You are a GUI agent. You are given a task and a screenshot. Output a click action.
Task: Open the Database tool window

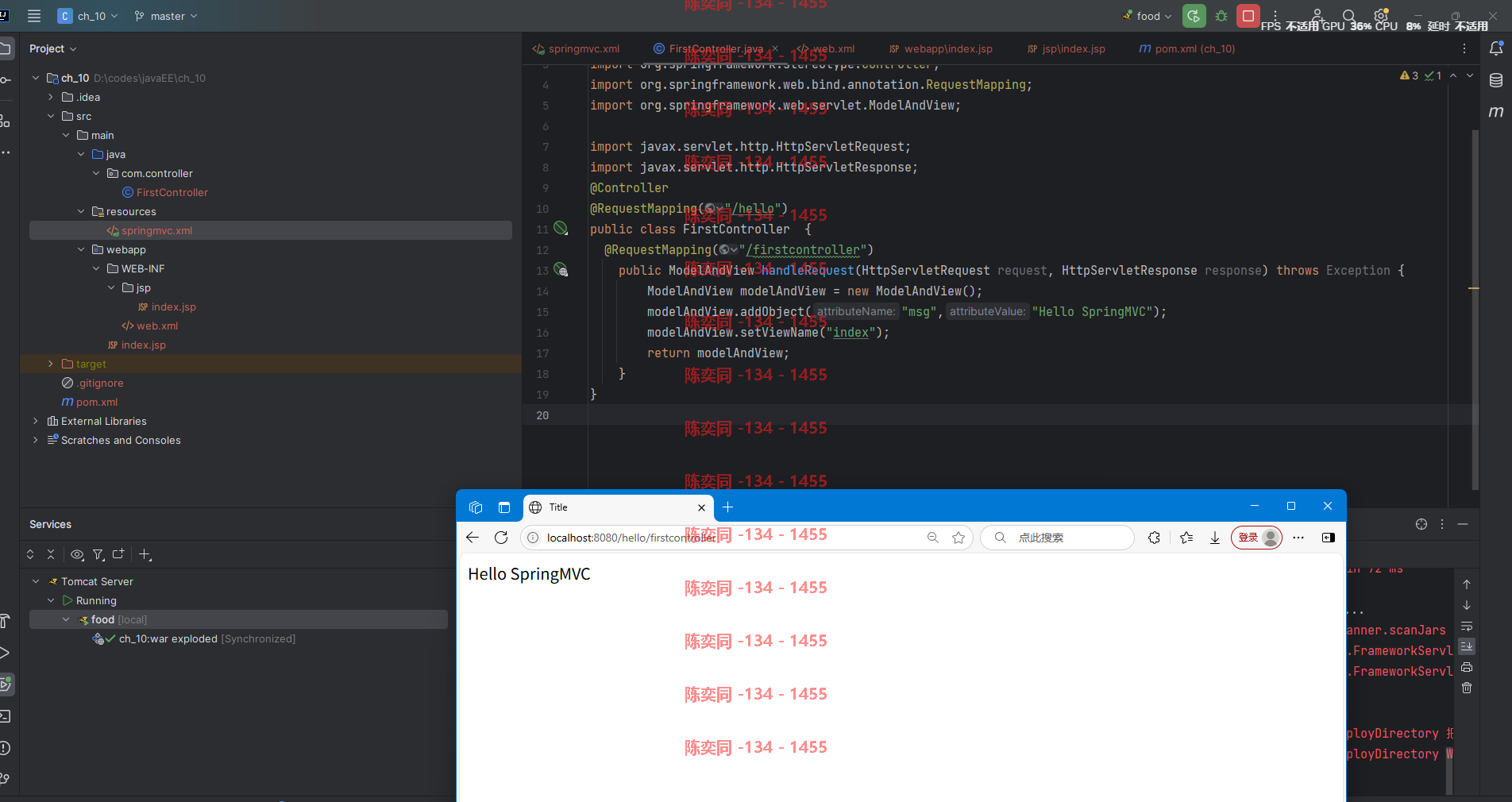(x=1496, y=80)
